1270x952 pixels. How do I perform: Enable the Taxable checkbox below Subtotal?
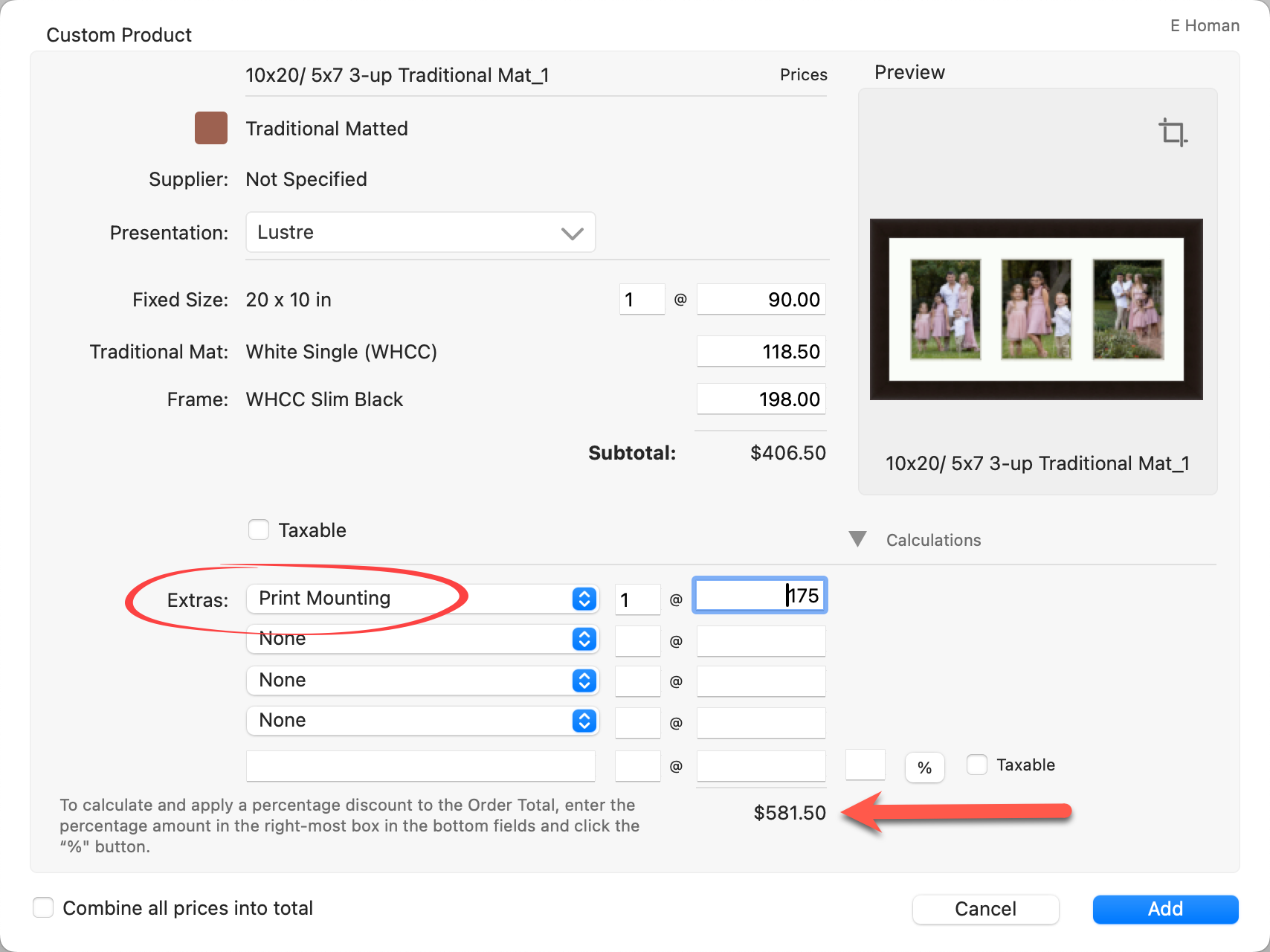click(x=259, y=530)
